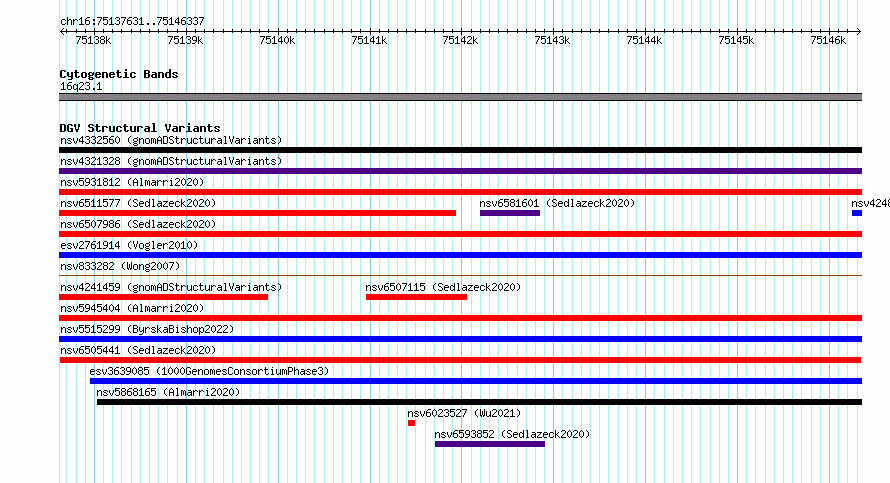
Task: Click the red nsv6507115 variant bar
Action: pos(417,297)
